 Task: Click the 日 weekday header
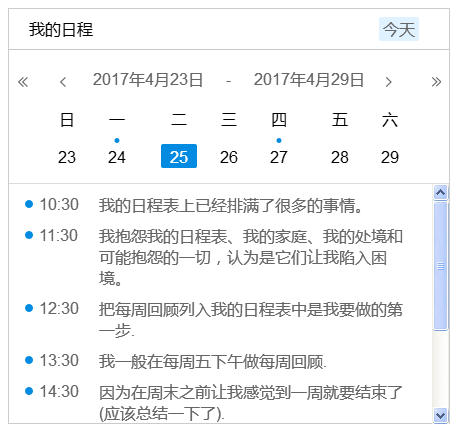67,120
